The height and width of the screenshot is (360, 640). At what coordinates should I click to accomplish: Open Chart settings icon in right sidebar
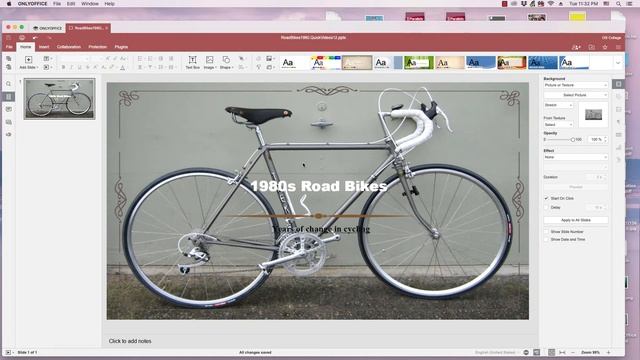coord(618,147)
